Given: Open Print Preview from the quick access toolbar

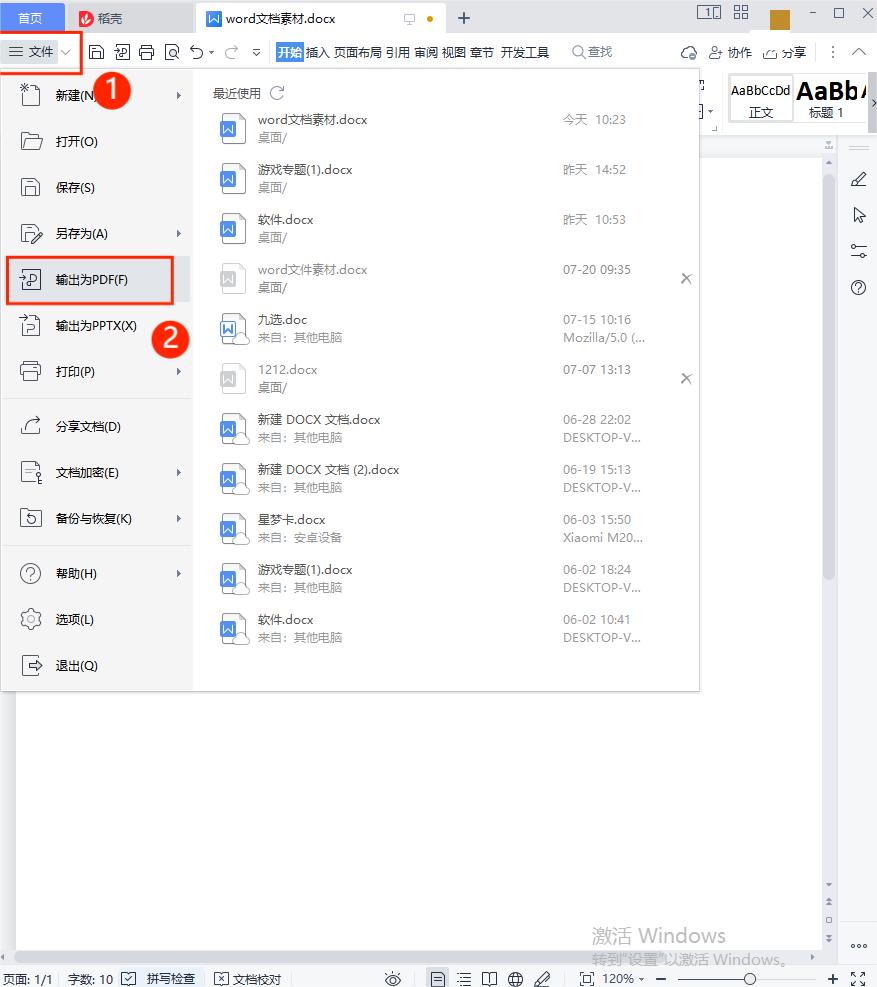Looking at the screenshot, I should point(172,51).
